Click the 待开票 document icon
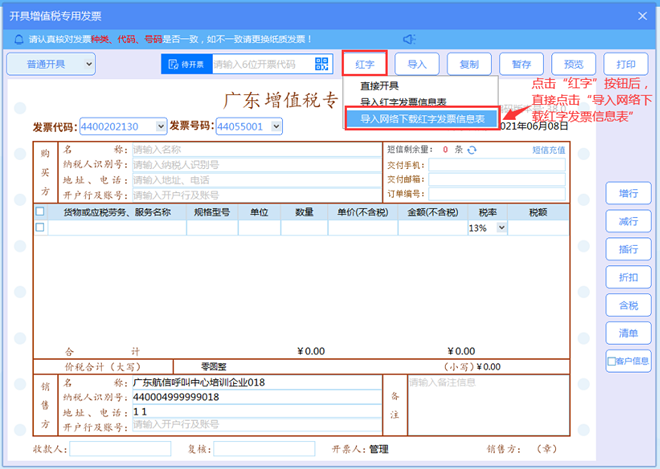660x469 pixels. [173, 64]
